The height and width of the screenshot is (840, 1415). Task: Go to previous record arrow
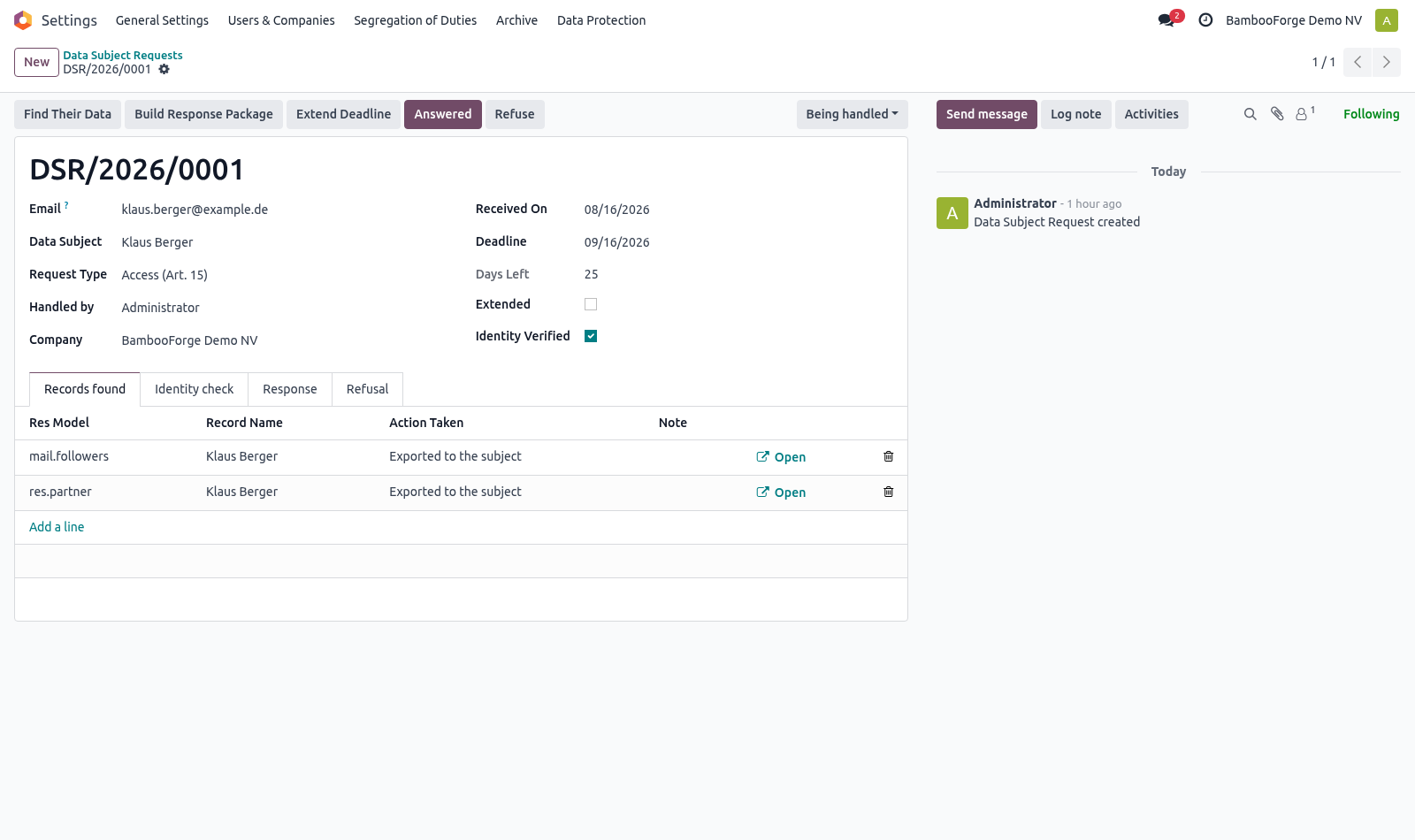(1358, 62)
